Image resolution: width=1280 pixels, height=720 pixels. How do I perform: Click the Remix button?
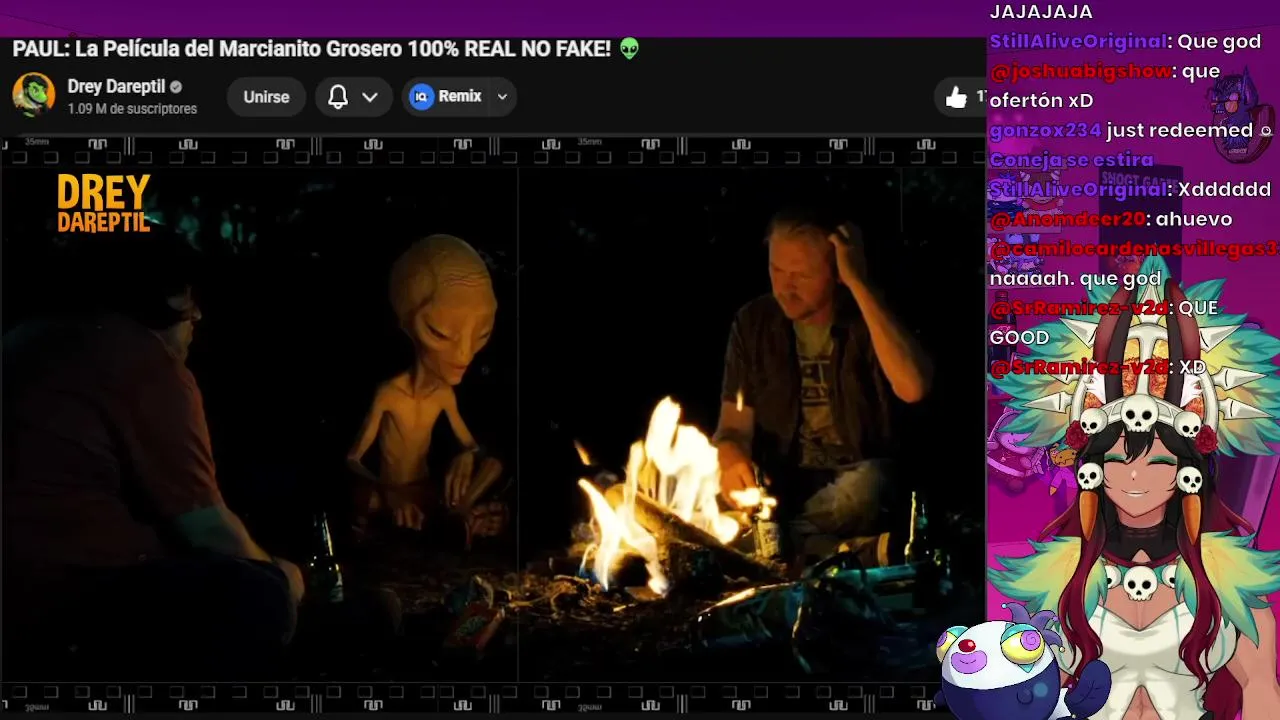click(446, 97)
